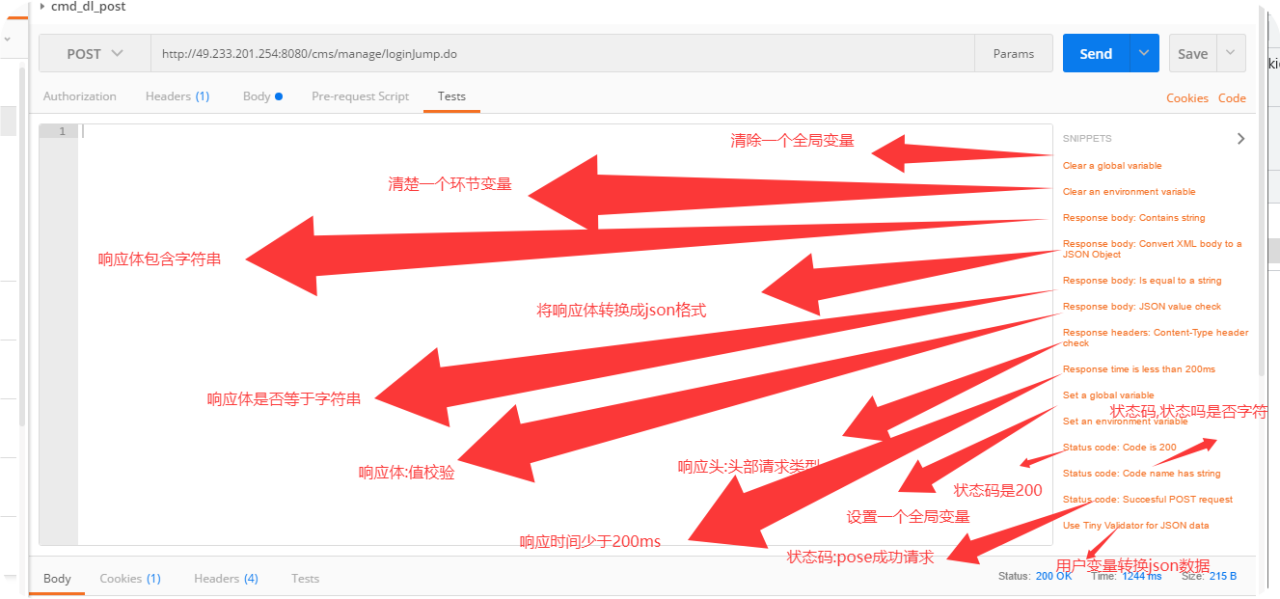This screenshot has width=1280, height=599.
Task: Insert snippet Response body: Is equal to a string
Action: (1142, 281)
